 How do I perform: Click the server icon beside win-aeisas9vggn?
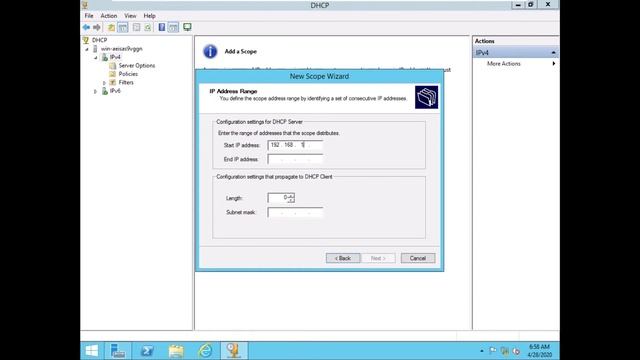click(95, 49)
